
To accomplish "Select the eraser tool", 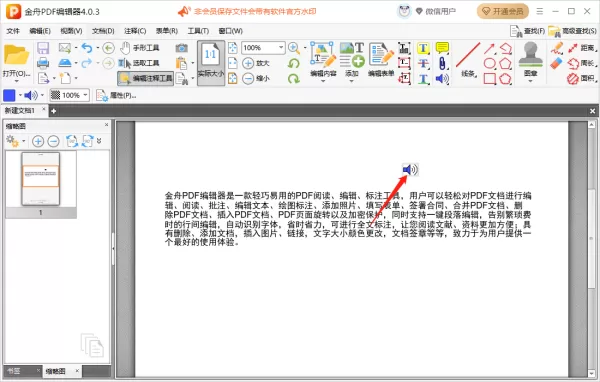I will tap(556, 63).
